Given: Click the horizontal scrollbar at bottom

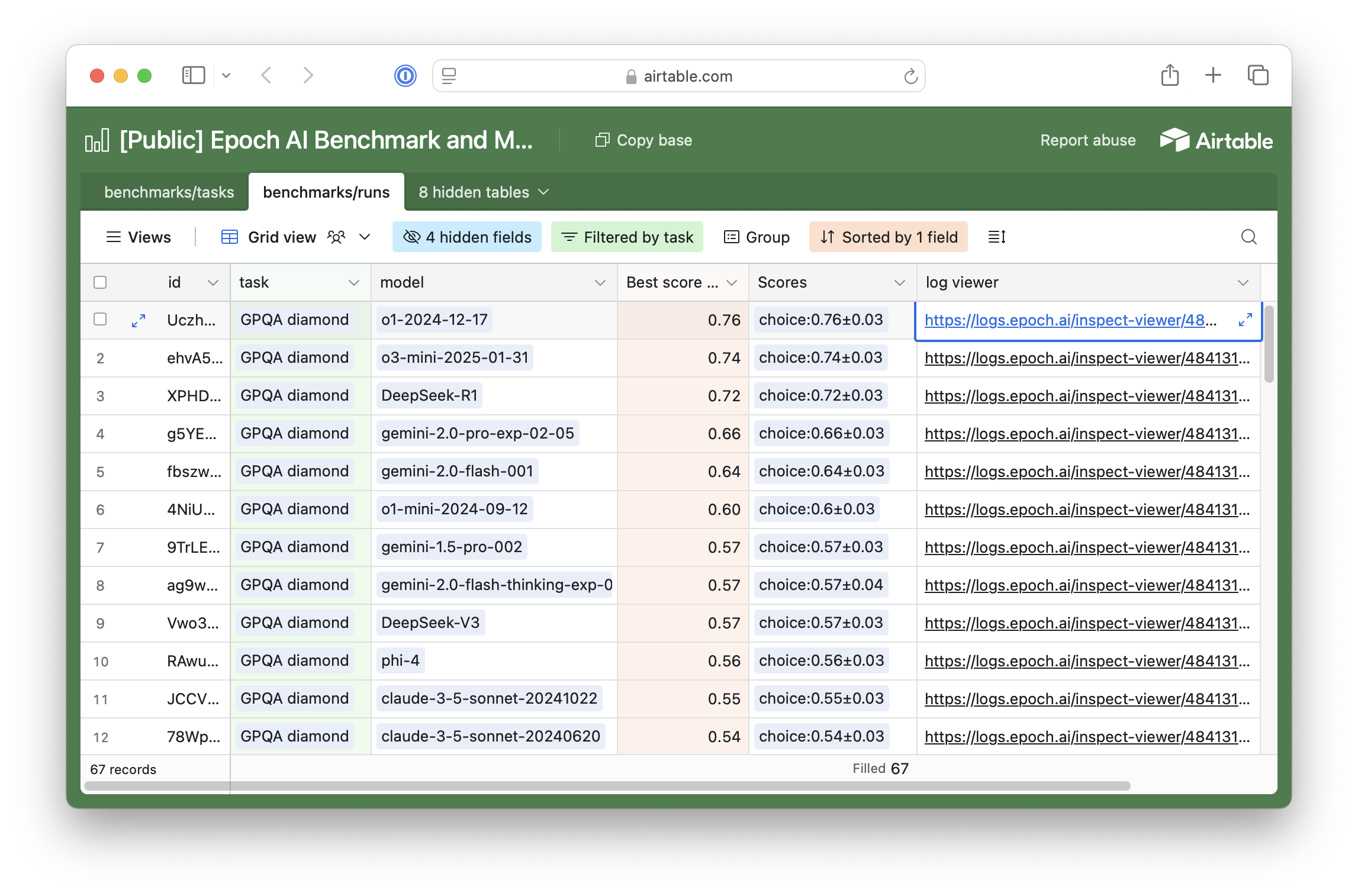Looking at the screenshot, I should (x=607, y=786).
